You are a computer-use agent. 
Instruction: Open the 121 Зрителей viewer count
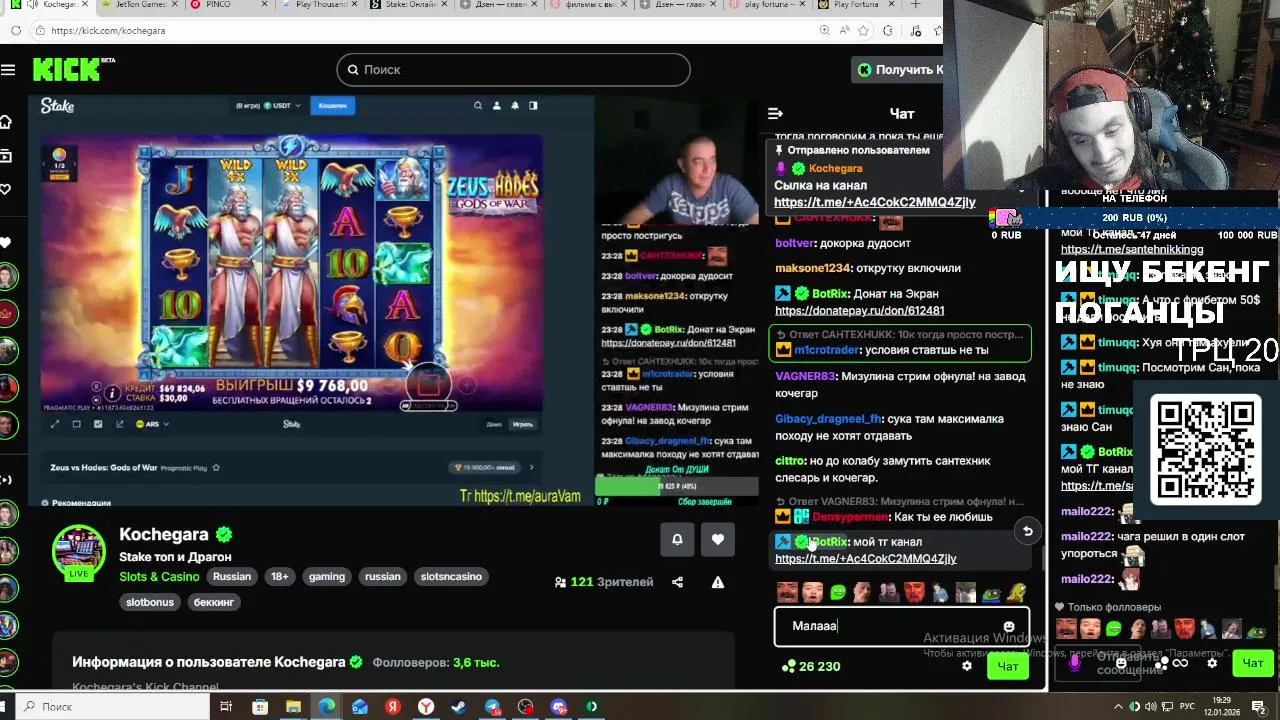pos(604,582)
